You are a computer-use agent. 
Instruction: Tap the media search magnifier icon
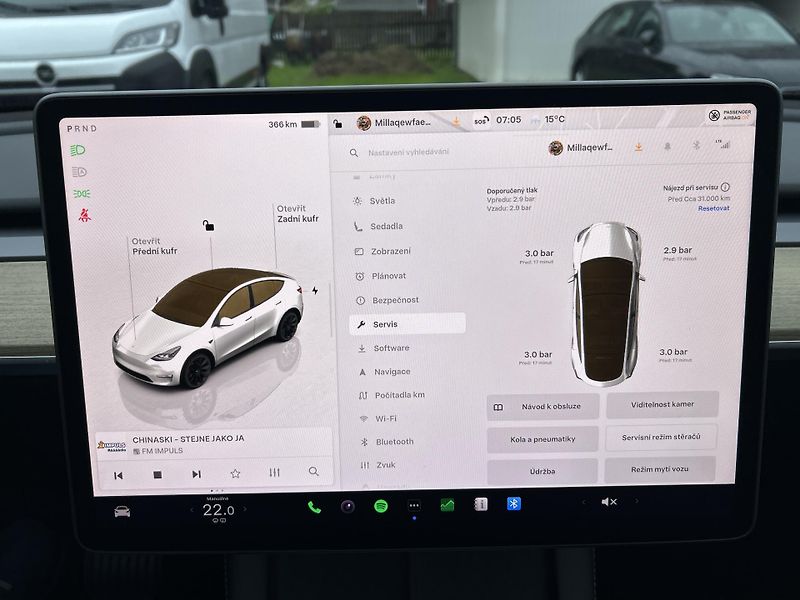coord(314,471)
